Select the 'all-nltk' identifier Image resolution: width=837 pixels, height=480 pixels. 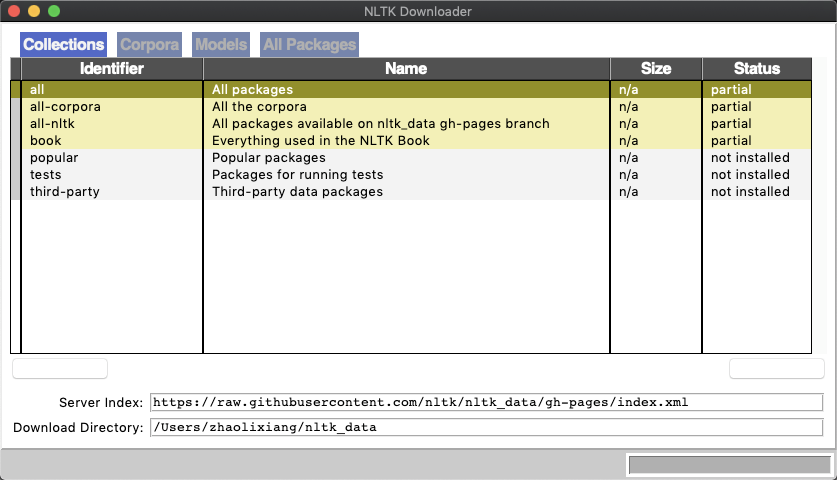click(52, 124)
